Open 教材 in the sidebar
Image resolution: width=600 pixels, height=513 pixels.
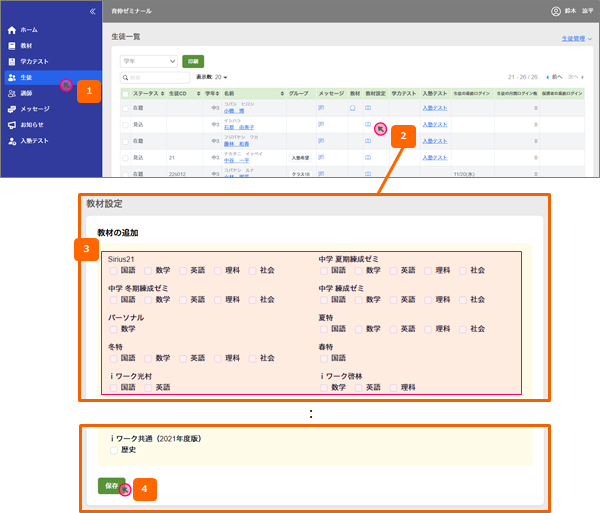pyautogui.click(x=26, y=46)
